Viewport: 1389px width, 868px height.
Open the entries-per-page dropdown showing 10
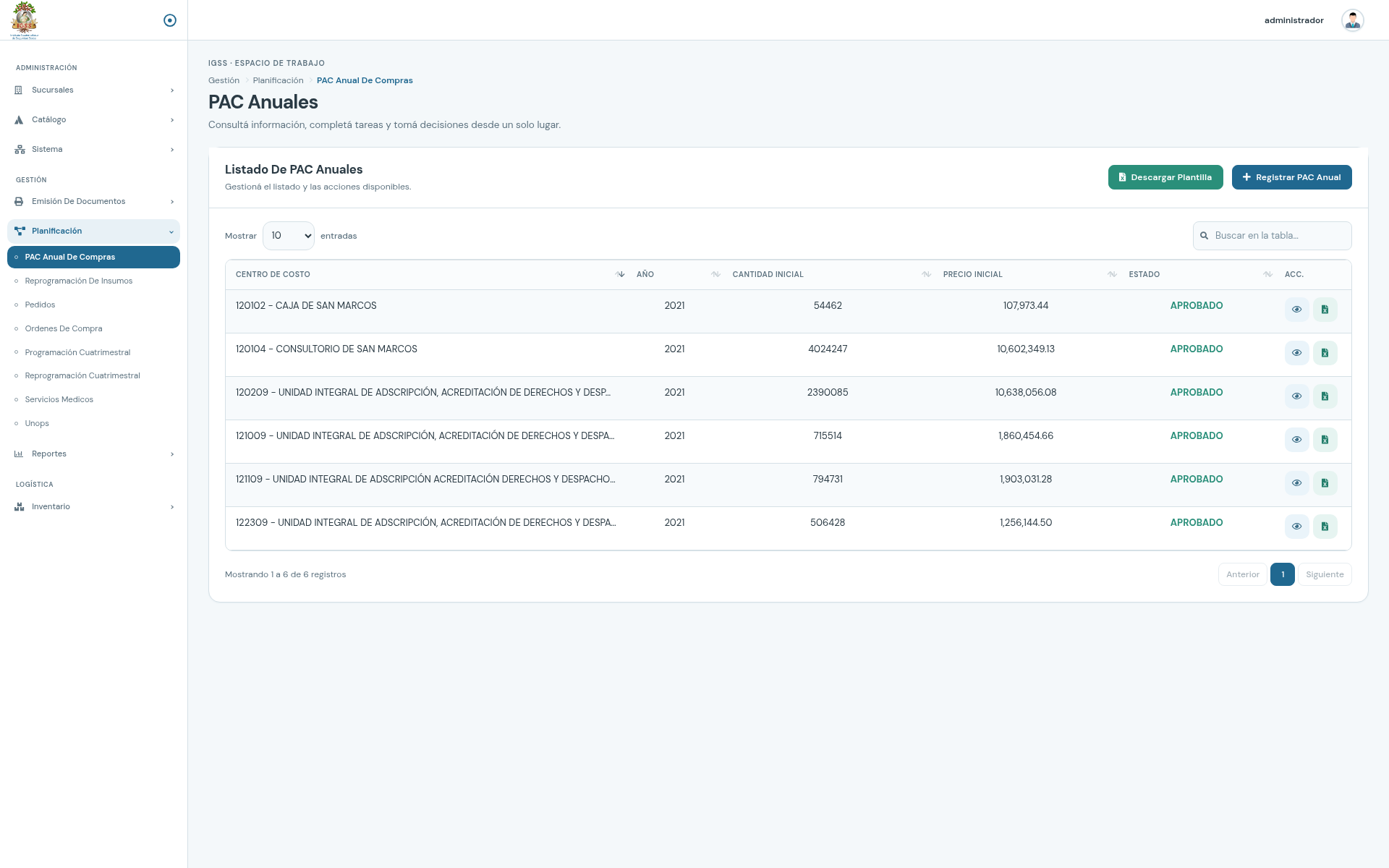coord(289,236)
